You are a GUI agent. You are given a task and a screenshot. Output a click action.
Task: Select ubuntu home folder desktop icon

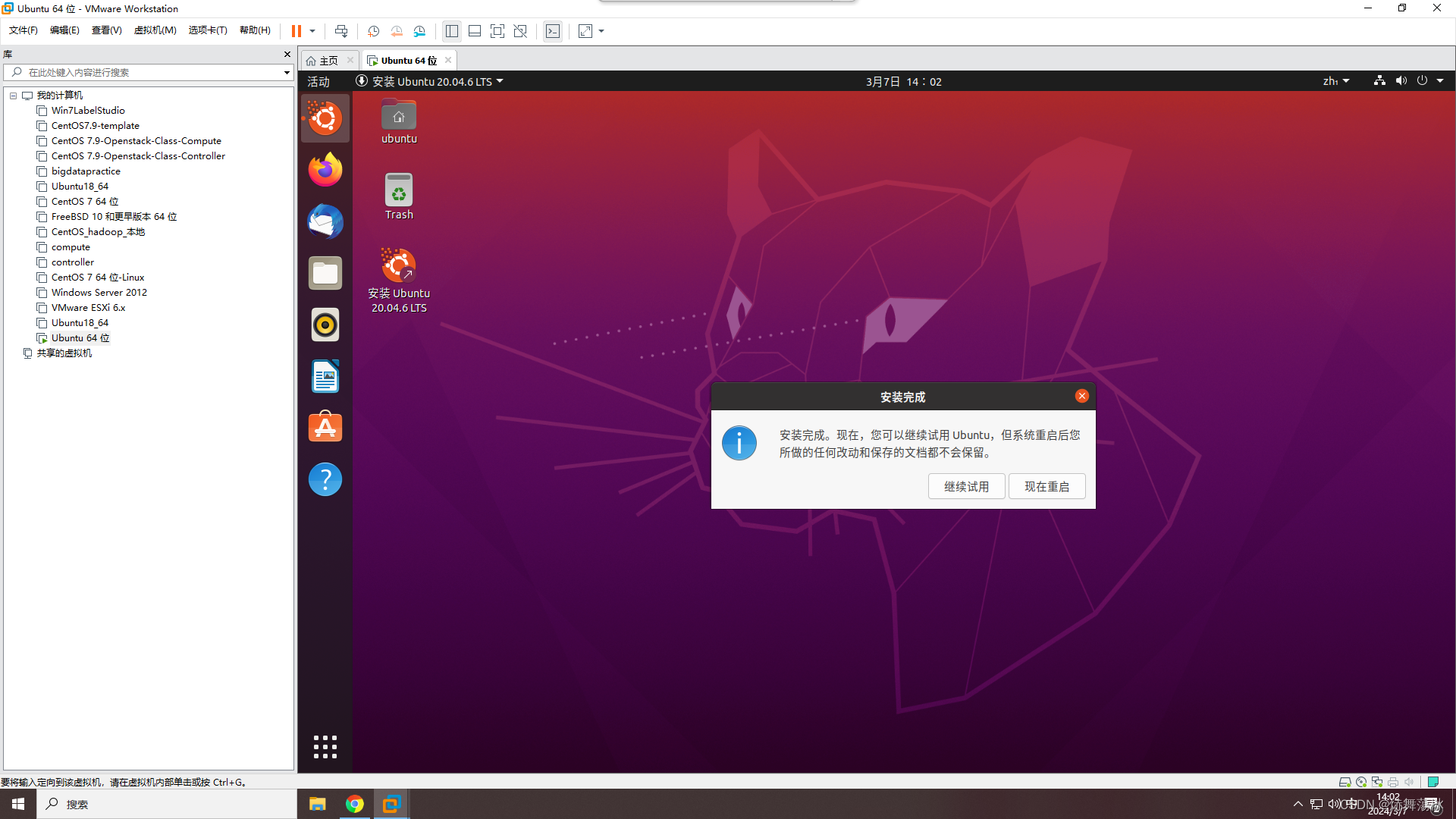pos(399,121)
